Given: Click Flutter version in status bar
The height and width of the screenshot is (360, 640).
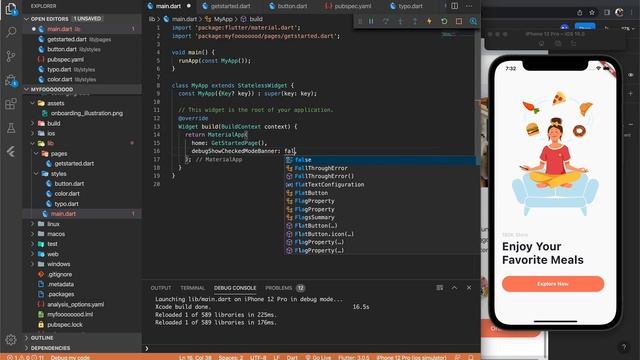Looking at the screenshot, I should point(353,357).
